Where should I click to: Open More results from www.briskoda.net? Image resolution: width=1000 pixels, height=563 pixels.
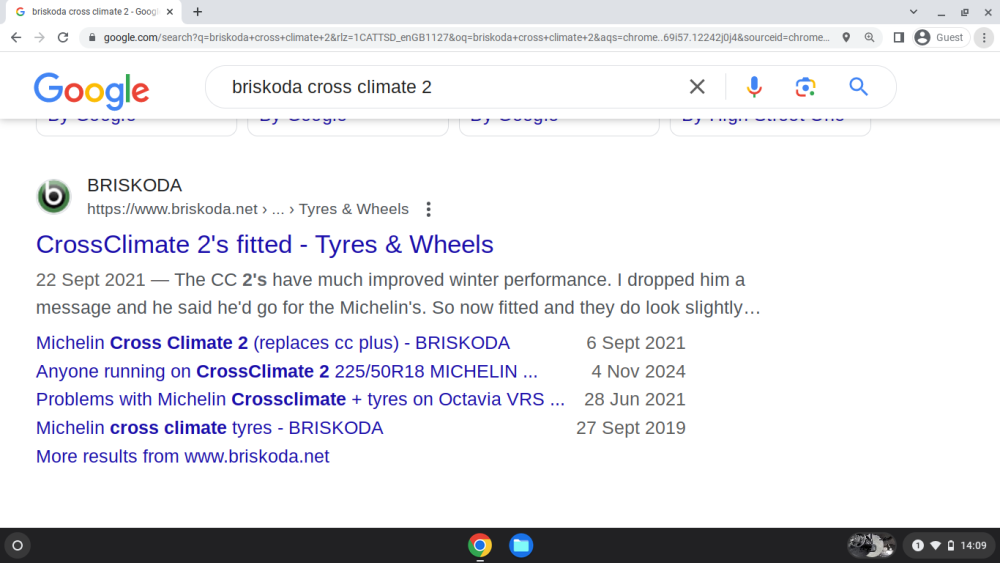pyautogui.click(x=182, y=457)
